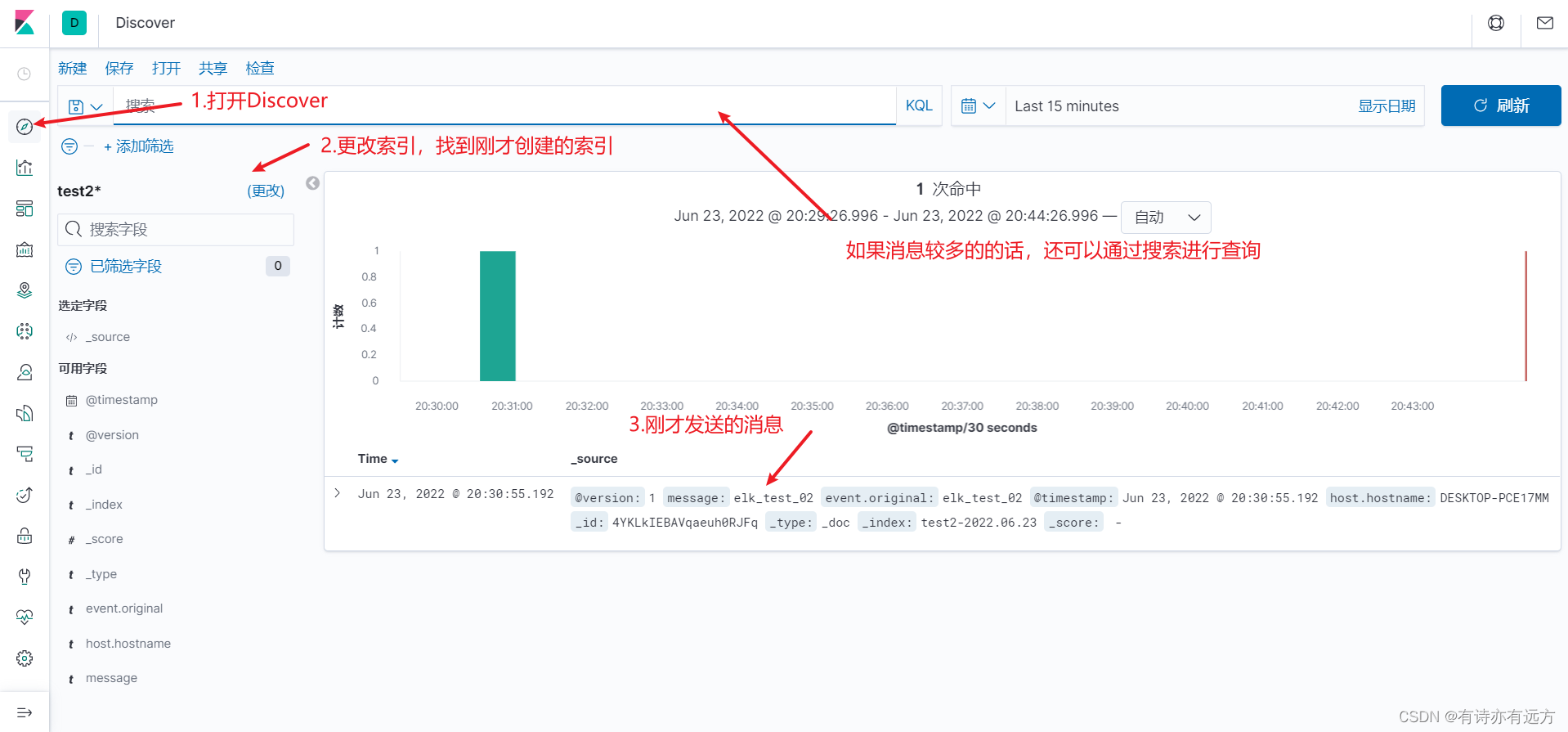Click Last 15 minutes time range
Screen dimensions: 1568x732
coord(1067,106)
